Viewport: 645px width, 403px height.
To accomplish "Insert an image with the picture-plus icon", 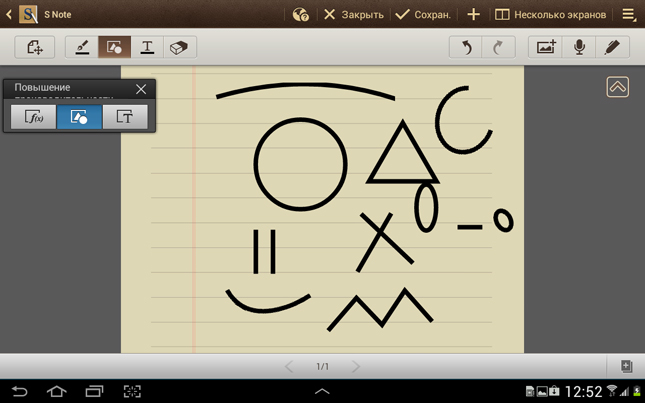I will point(545,47).
